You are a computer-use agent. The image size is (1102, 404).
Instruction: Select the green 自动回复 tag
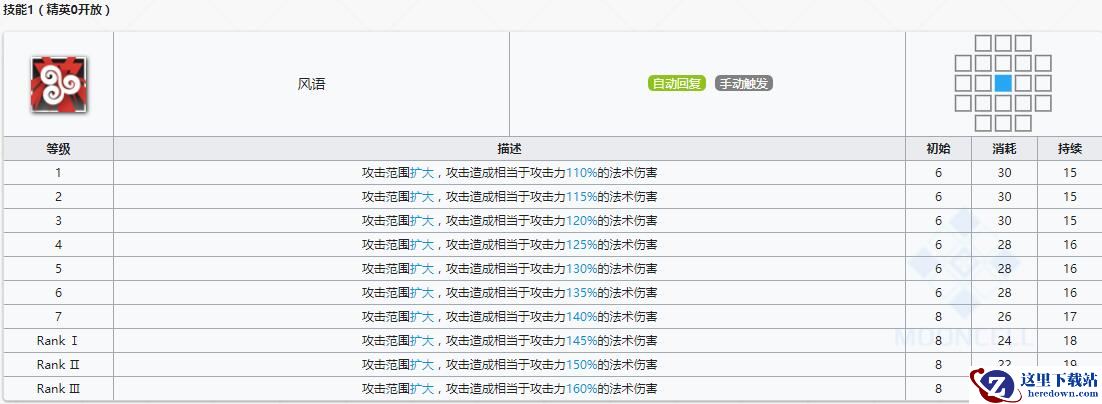pos(677,84)
